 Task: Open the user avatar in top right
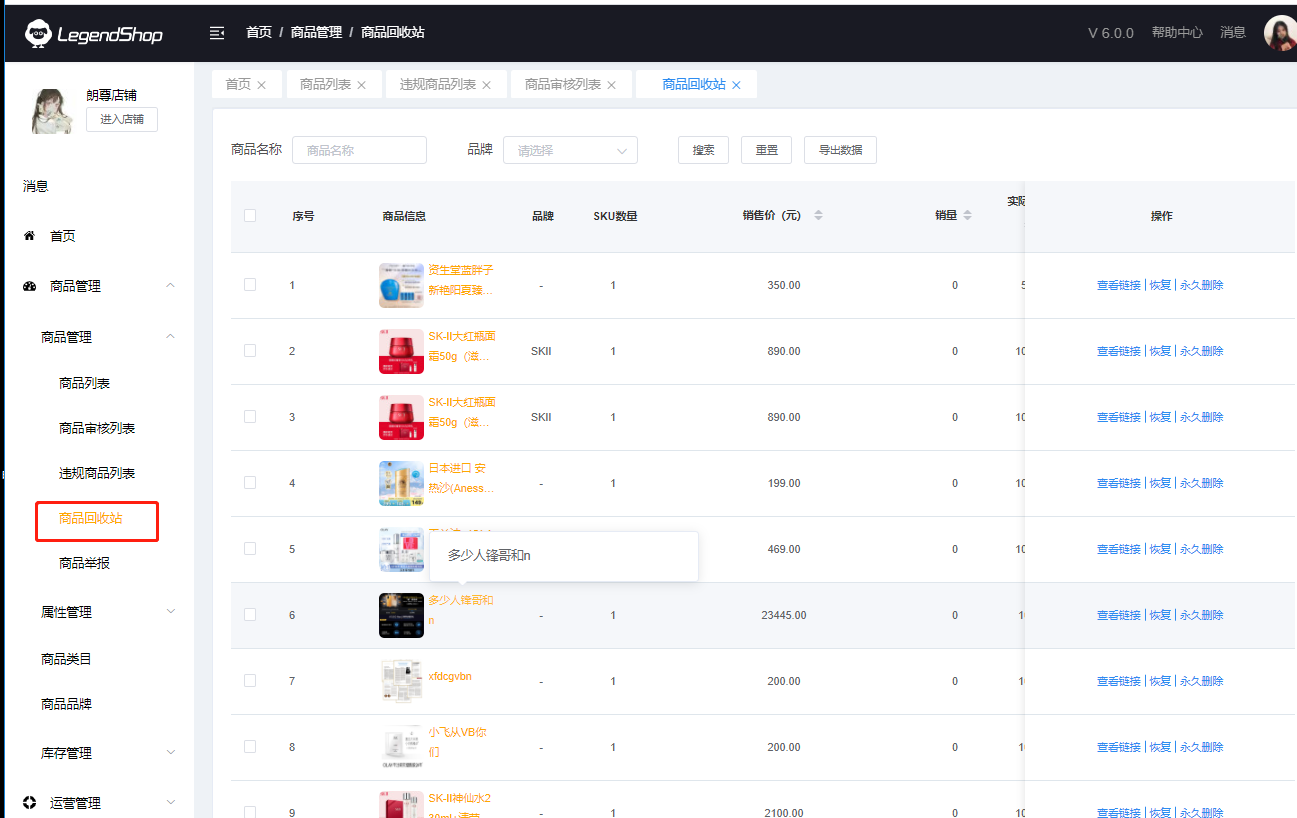(1280, 33)
